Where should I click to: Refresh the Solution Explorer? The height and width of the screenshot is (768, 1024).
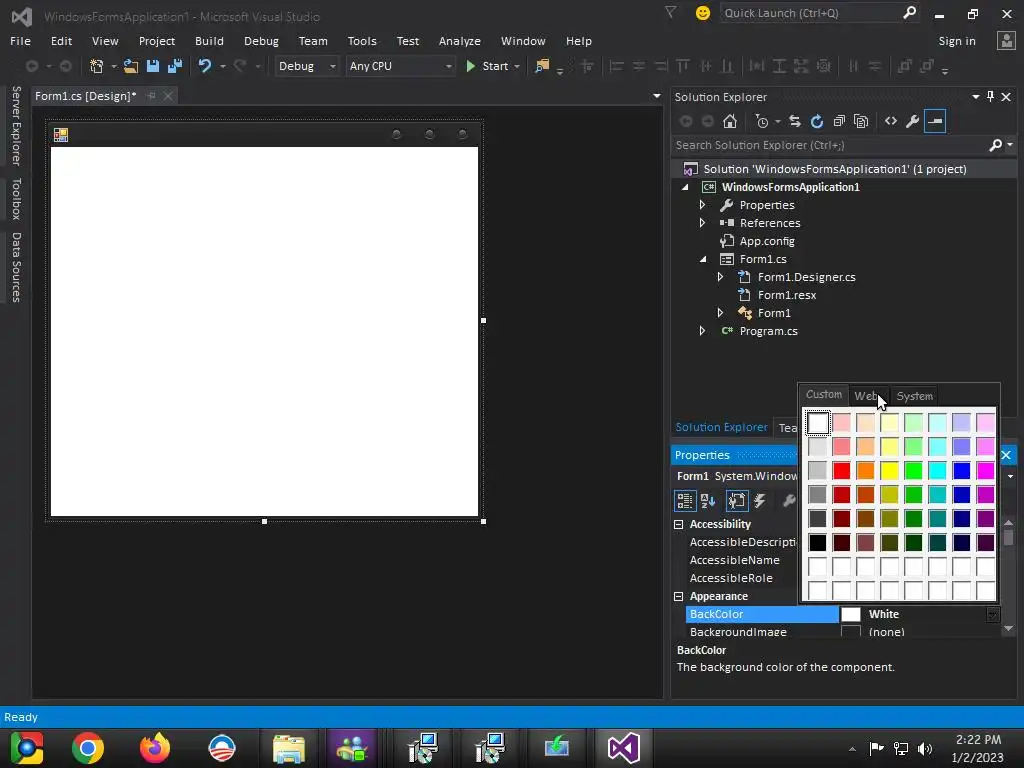pos(817,121)
